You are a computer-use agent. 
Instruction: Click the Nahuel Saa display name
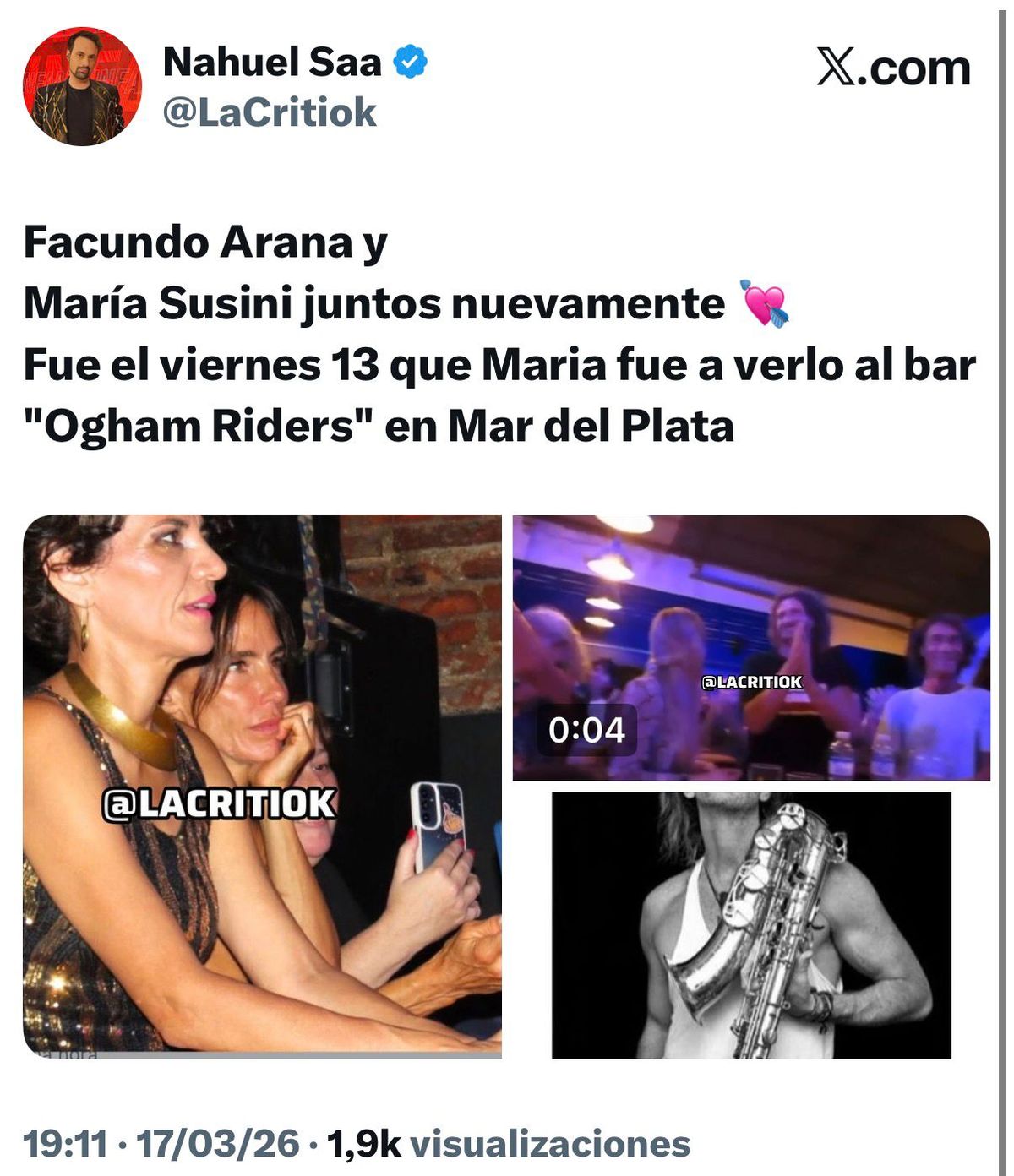(272, 62)
